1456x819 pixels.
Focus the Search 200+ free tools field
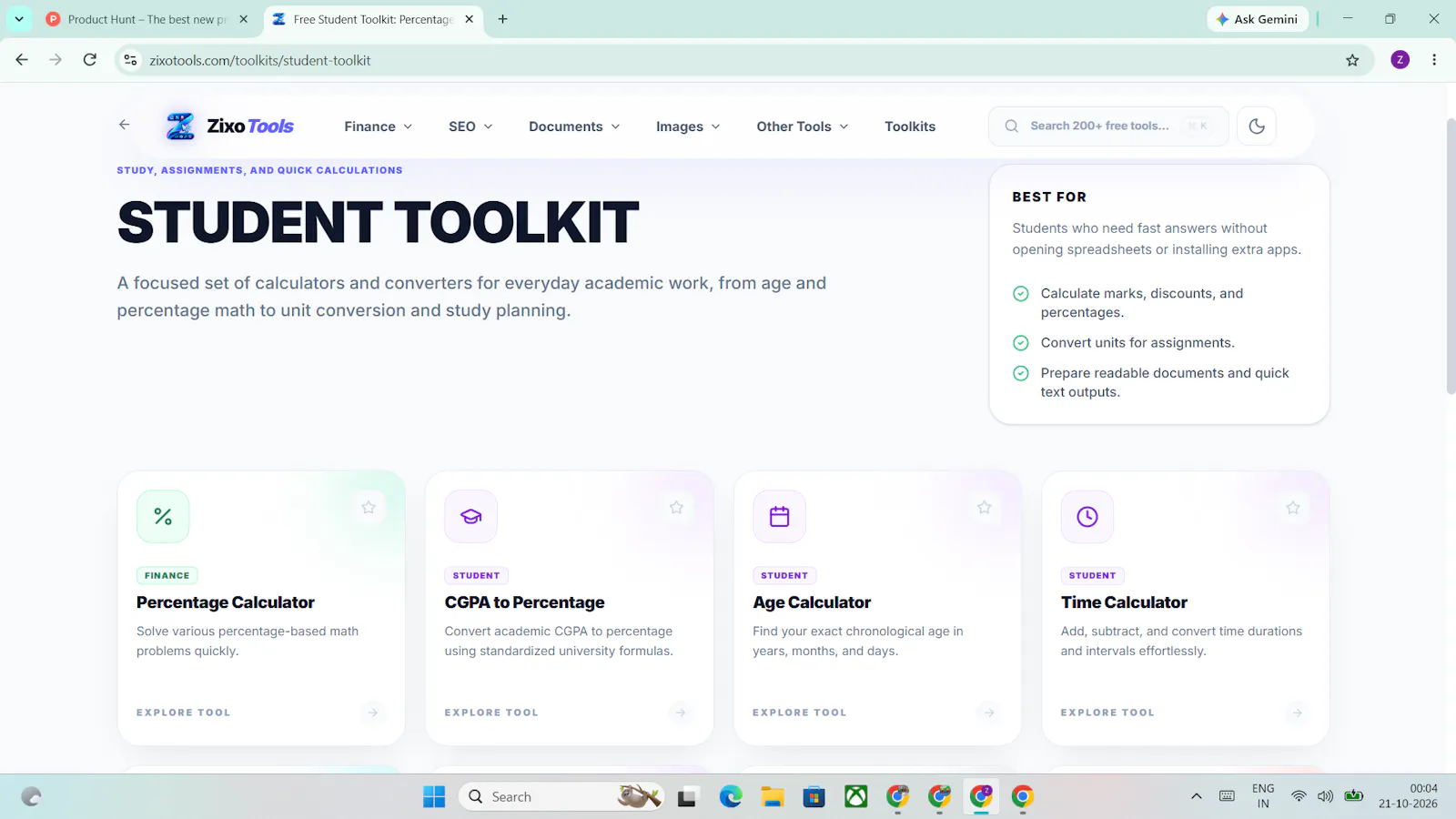1108,126
